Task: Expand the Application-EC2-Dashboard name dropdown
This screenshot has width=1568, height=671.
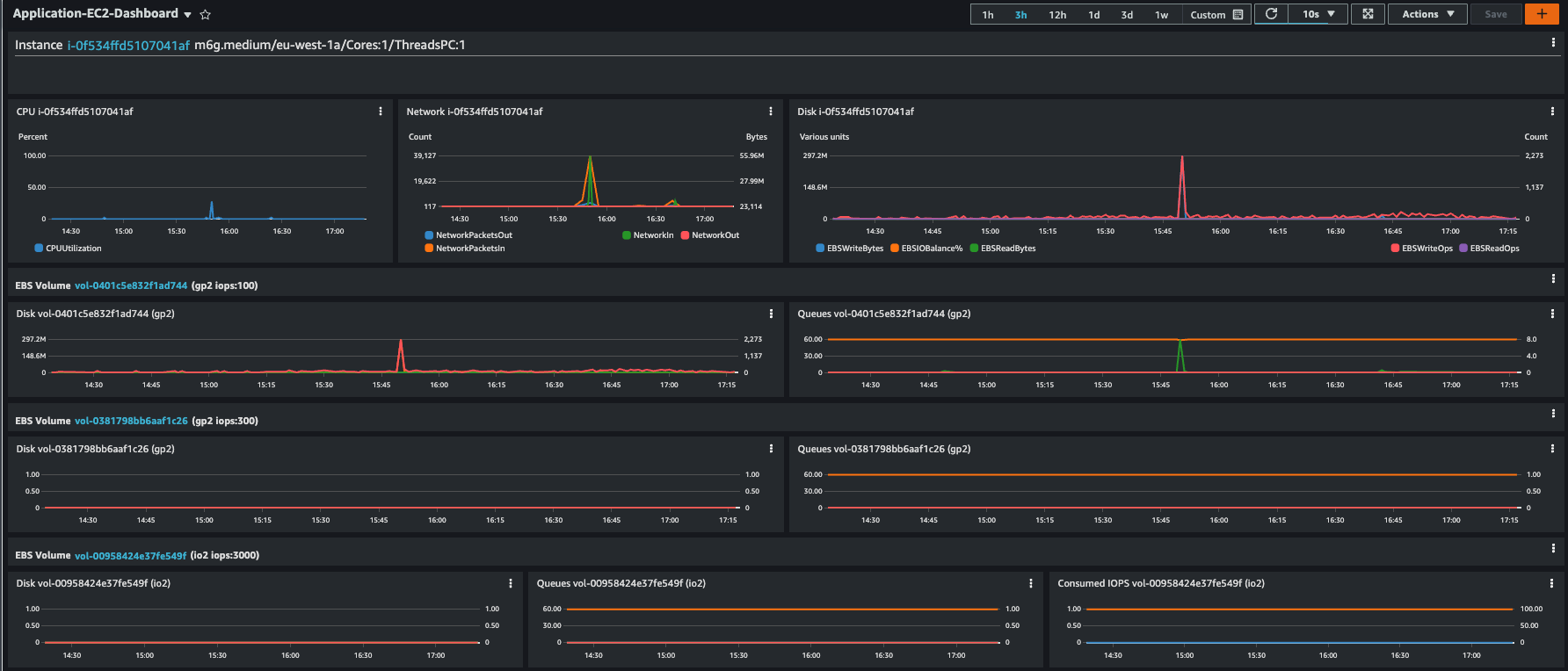Action: click(187, 15)
